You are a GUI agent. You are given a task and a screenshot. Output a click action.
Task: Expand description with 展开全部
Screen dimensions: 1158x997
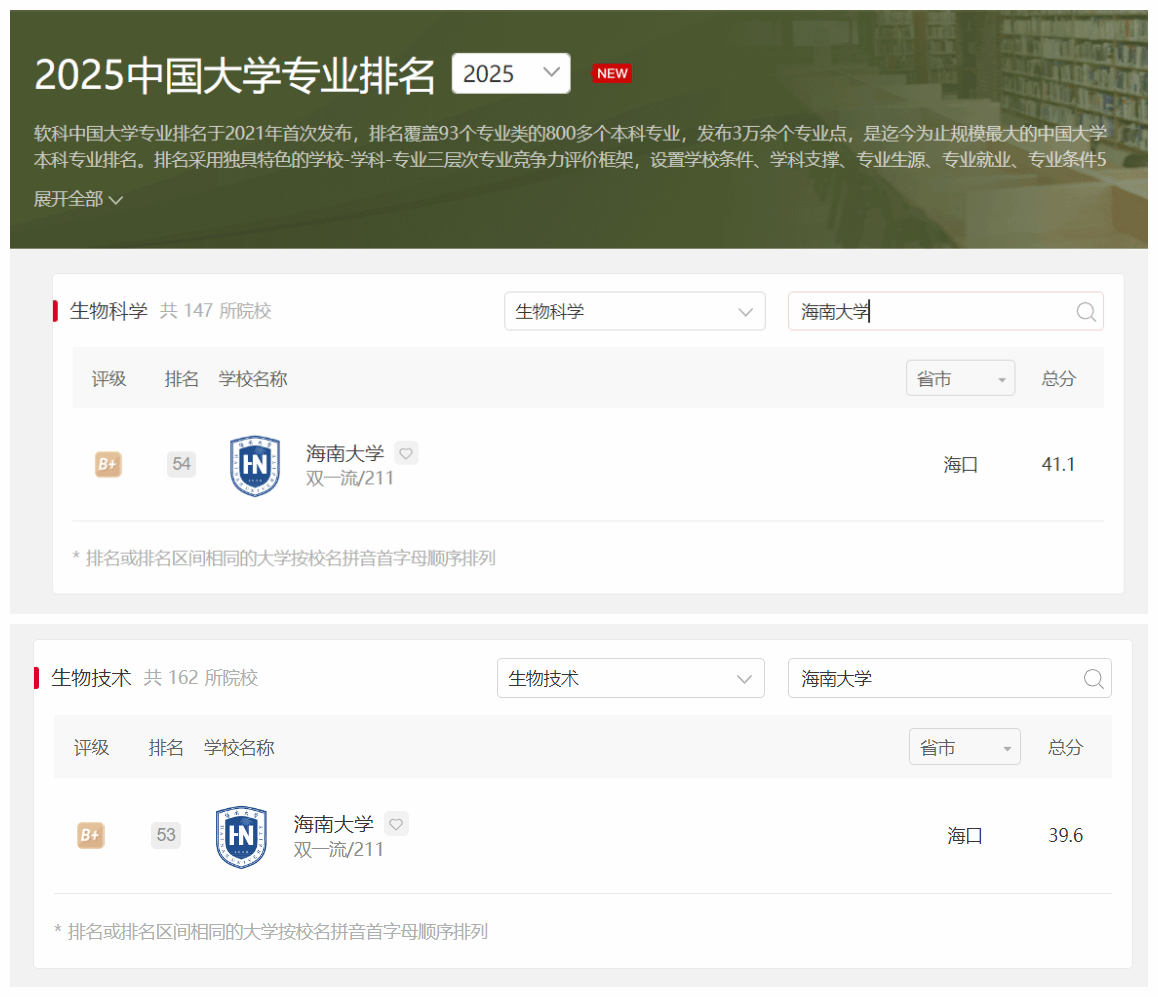[x=78, y=199]
